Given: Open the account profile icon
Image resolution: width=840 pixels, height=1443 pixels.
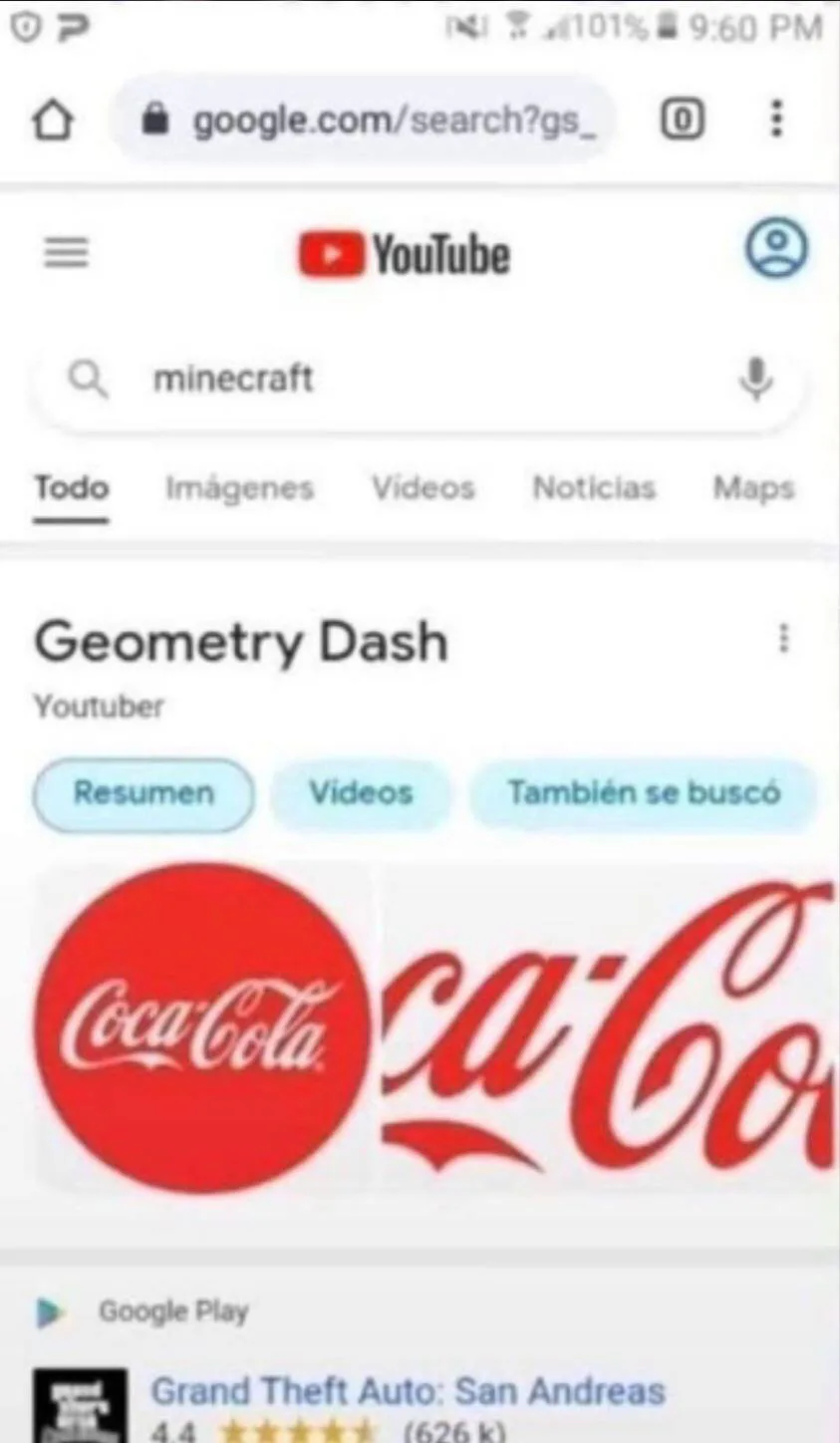Looking at the screenshot, I should [x=777, y=248].
